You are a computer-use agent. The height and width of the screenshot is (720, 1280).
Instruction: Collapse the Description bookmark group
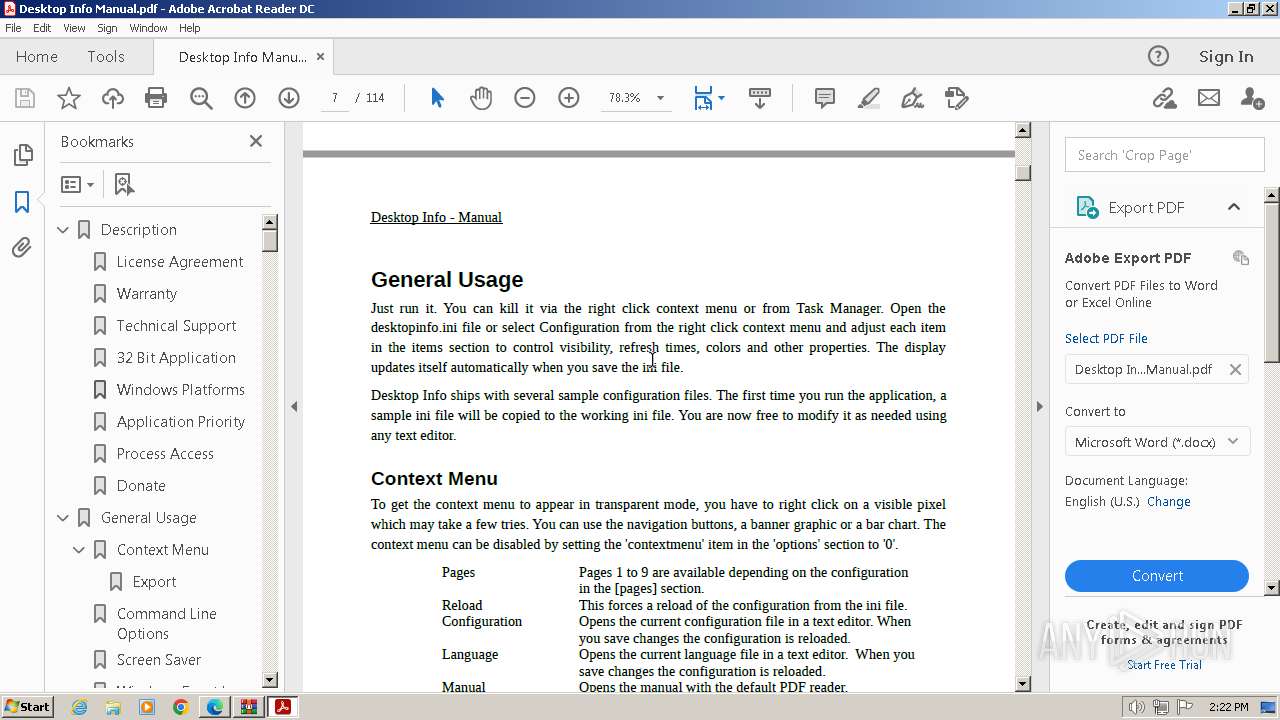[63, 230]
